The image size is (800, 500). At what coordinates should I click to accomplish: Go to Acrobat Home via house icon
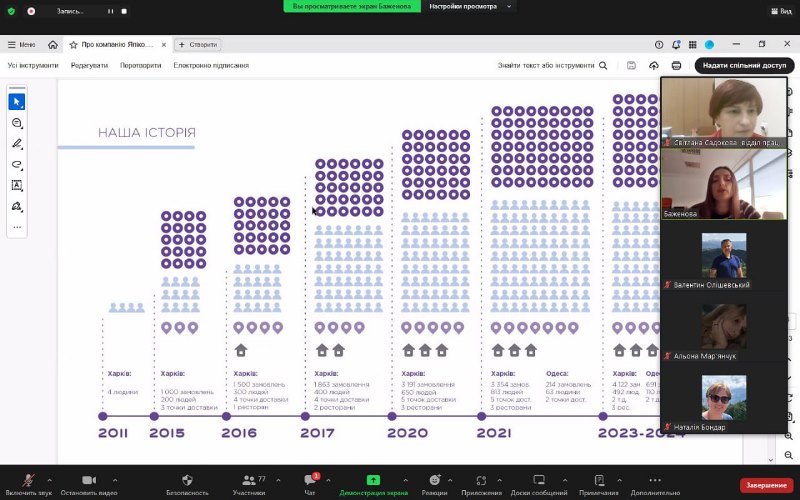[53, 45]
